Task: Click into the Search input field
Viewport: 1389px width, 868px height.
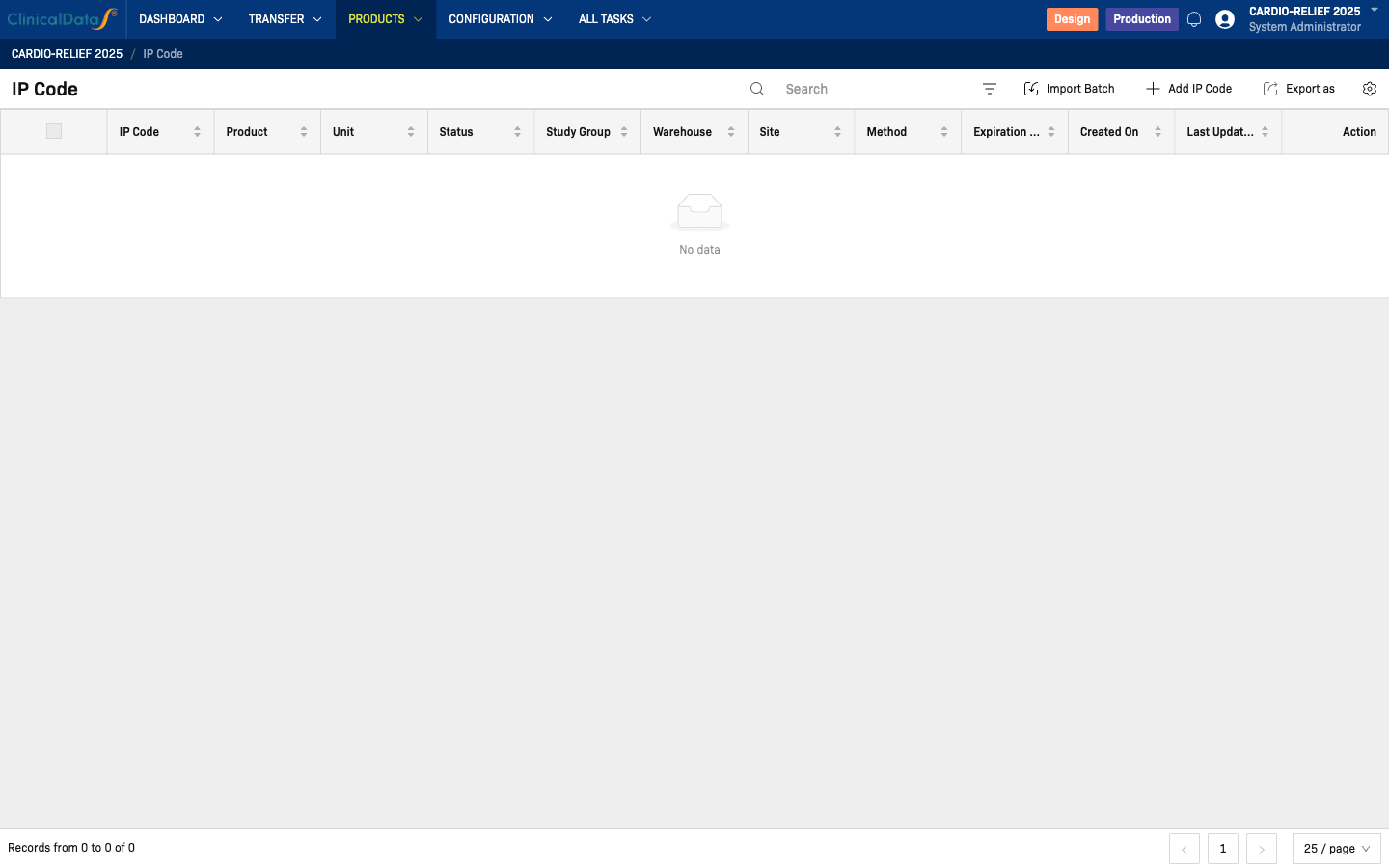Action: tap(868, 89)
